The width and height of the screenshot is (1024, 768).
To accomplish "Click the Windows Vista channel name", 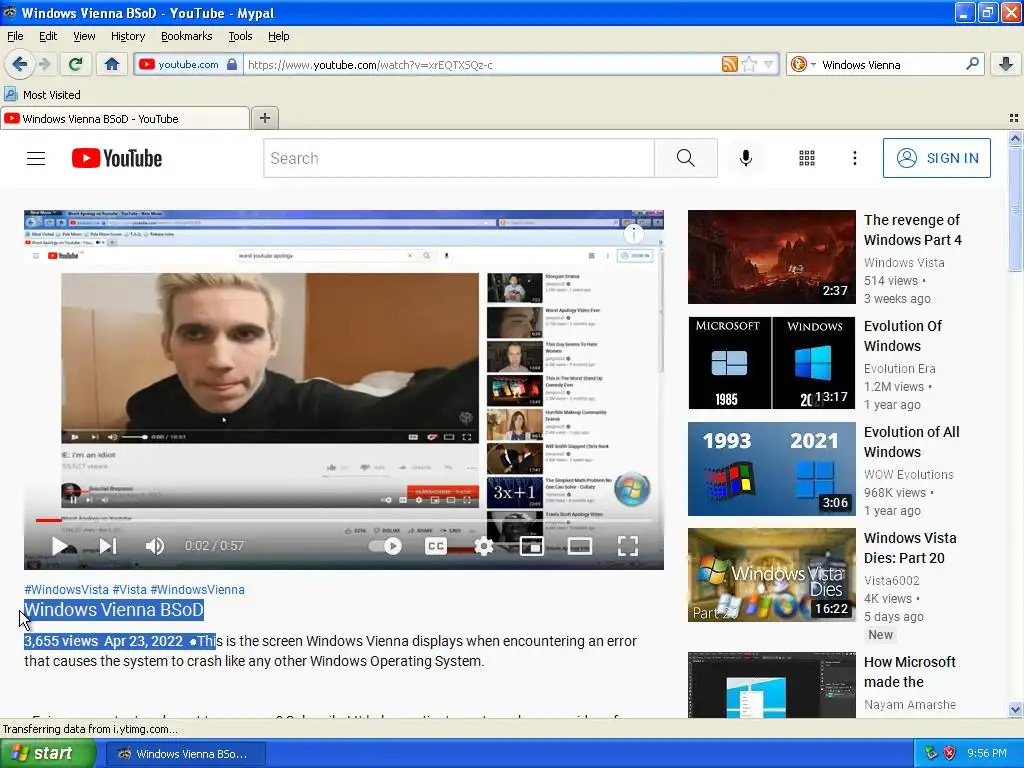I will 904,263.
